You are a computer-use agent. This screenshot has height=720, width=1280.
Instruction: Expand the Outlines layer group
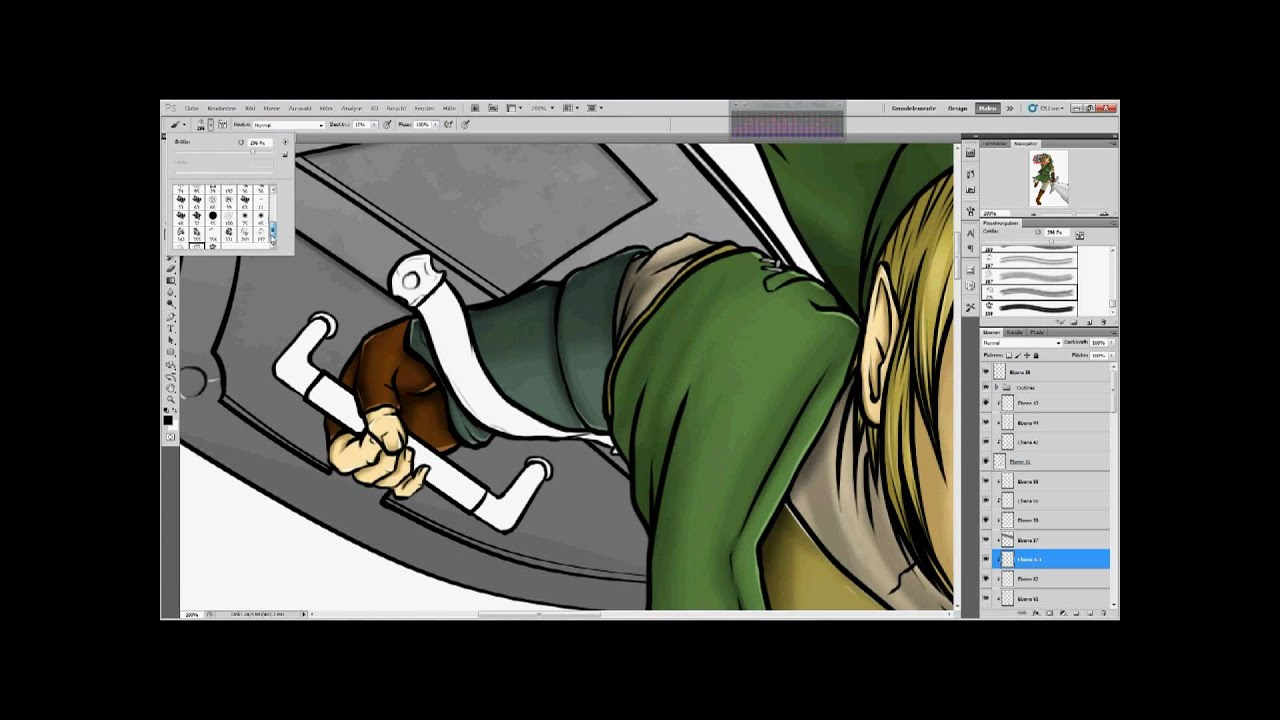point(997,388)
